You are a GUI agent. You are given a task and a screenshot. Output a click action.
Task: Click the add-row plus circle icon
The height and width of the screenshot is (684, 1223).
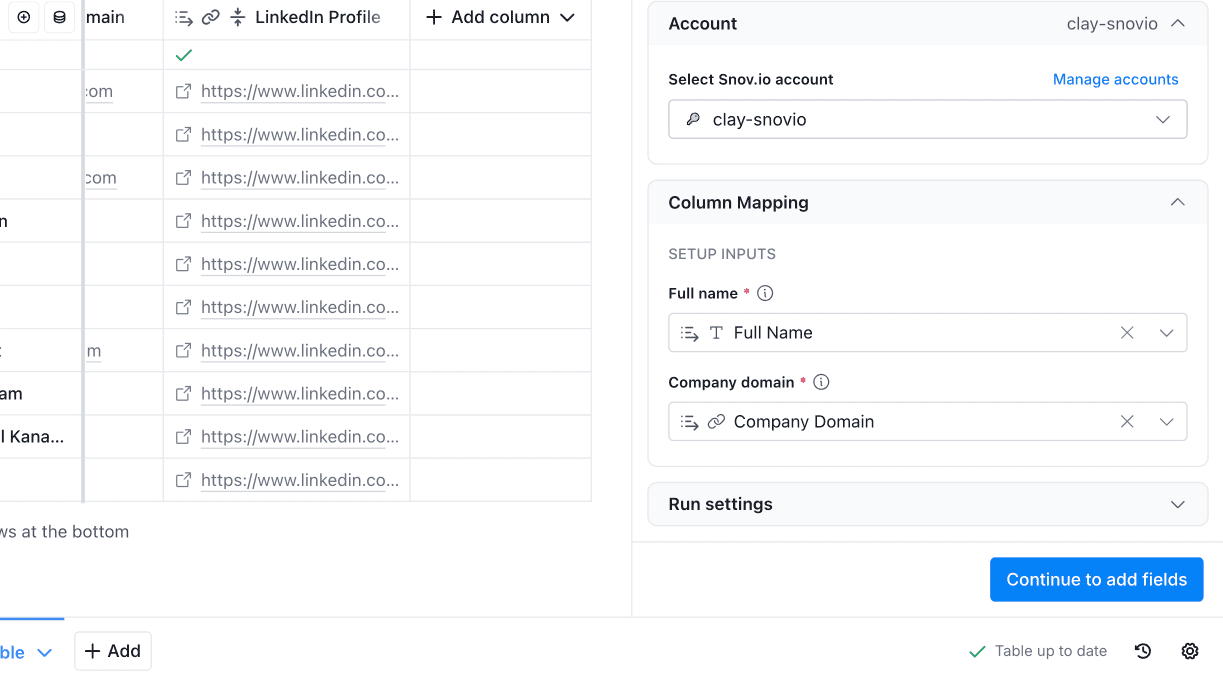tap(24, 17)
